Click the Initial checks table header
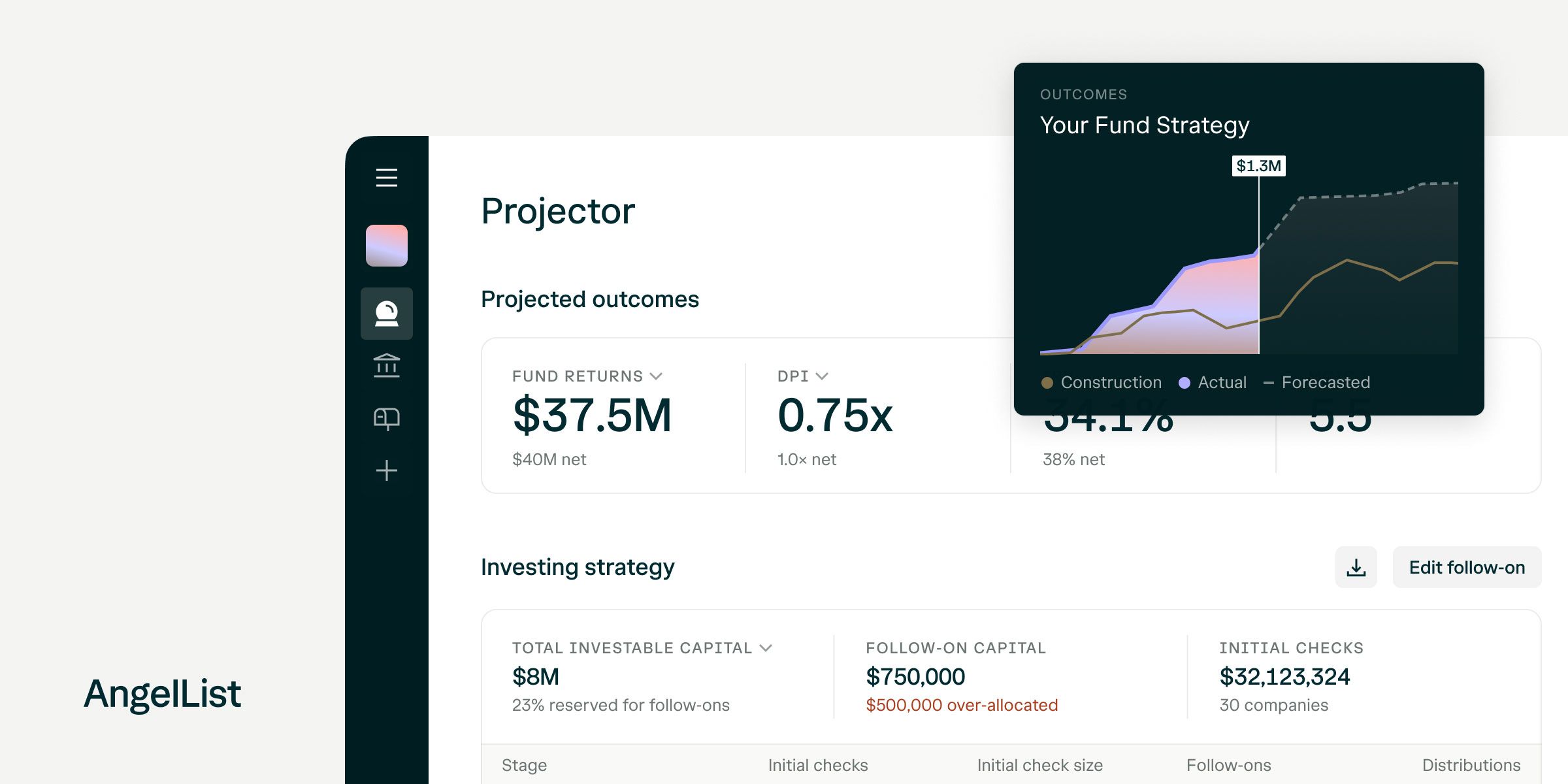Viewport: 1568px width, 784px height. point(818,764)
